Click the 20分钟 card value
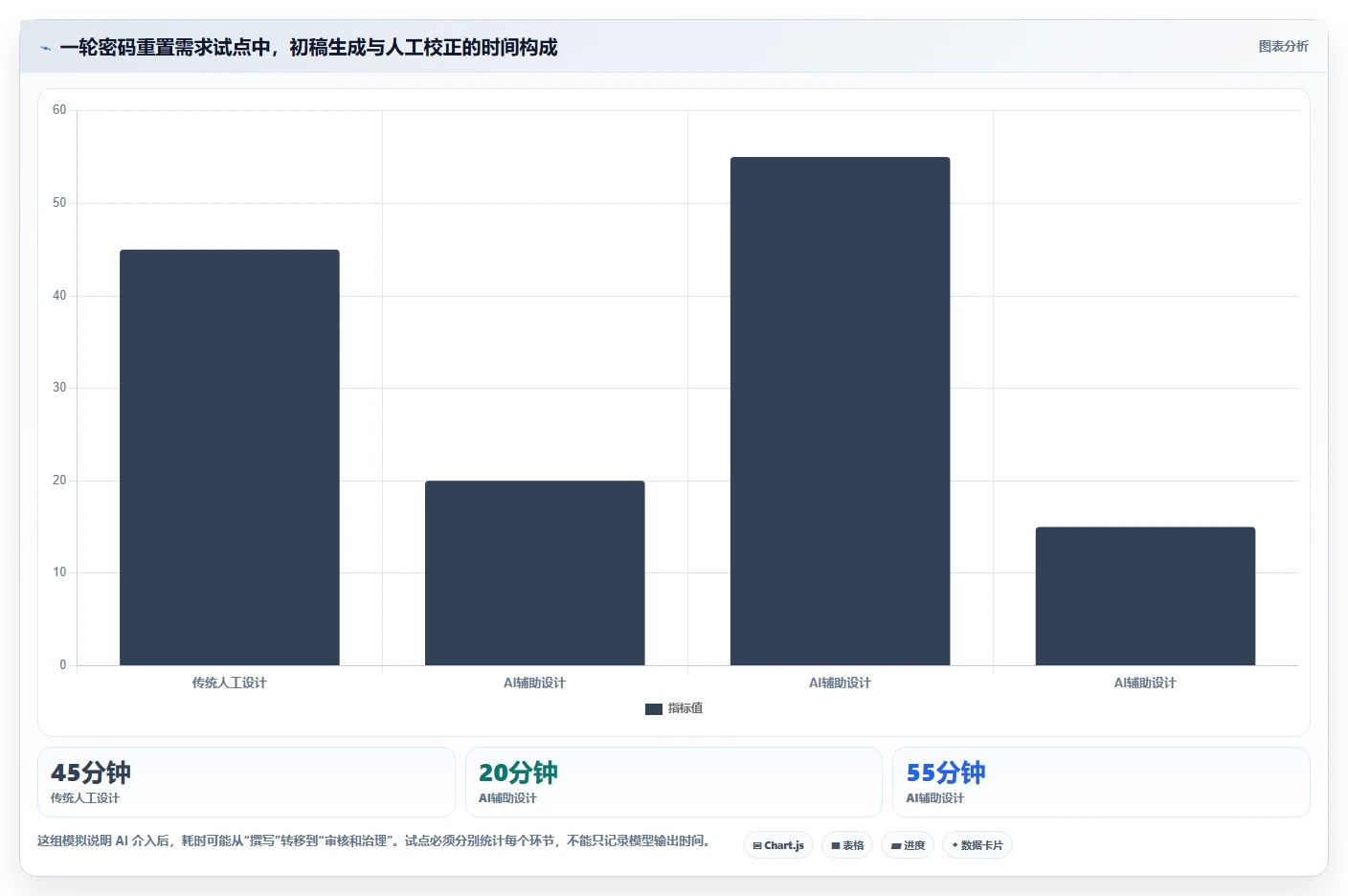This screenshot has height=896, width=1348. coord(518,773)
